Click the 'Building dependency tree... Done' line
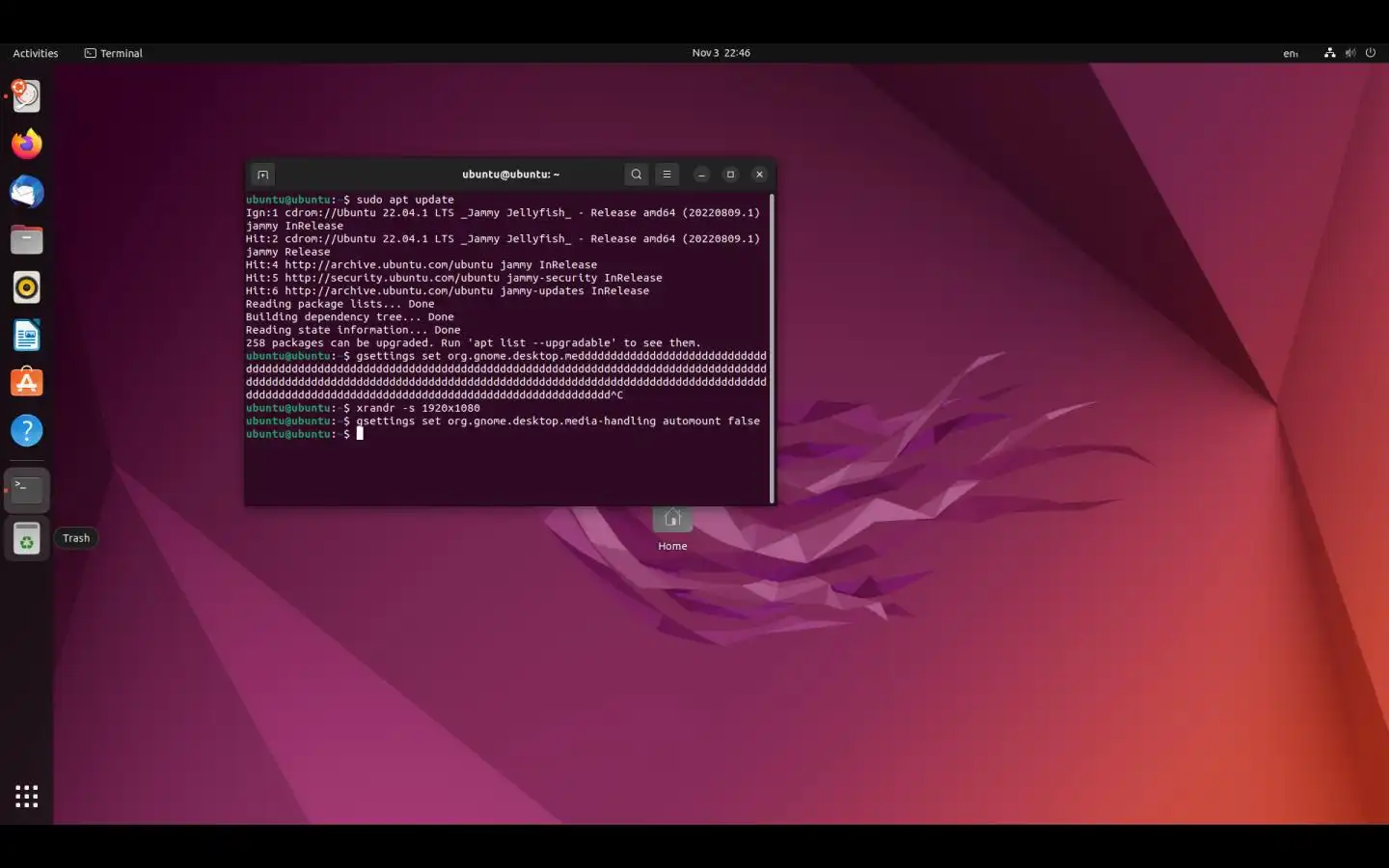This screenshot has height=868, width=1389. tap(349, 316)
